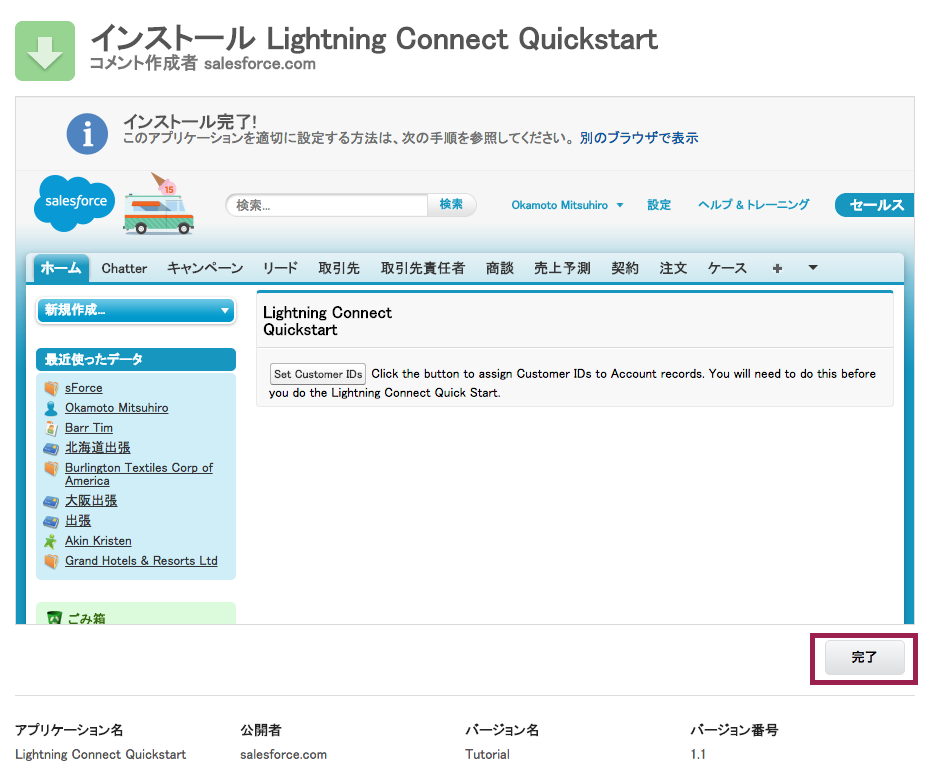Click the 最近使ったデータ panel header
Image resolution: width=939 pixels, height=775 pixels.
click(136, 359)
